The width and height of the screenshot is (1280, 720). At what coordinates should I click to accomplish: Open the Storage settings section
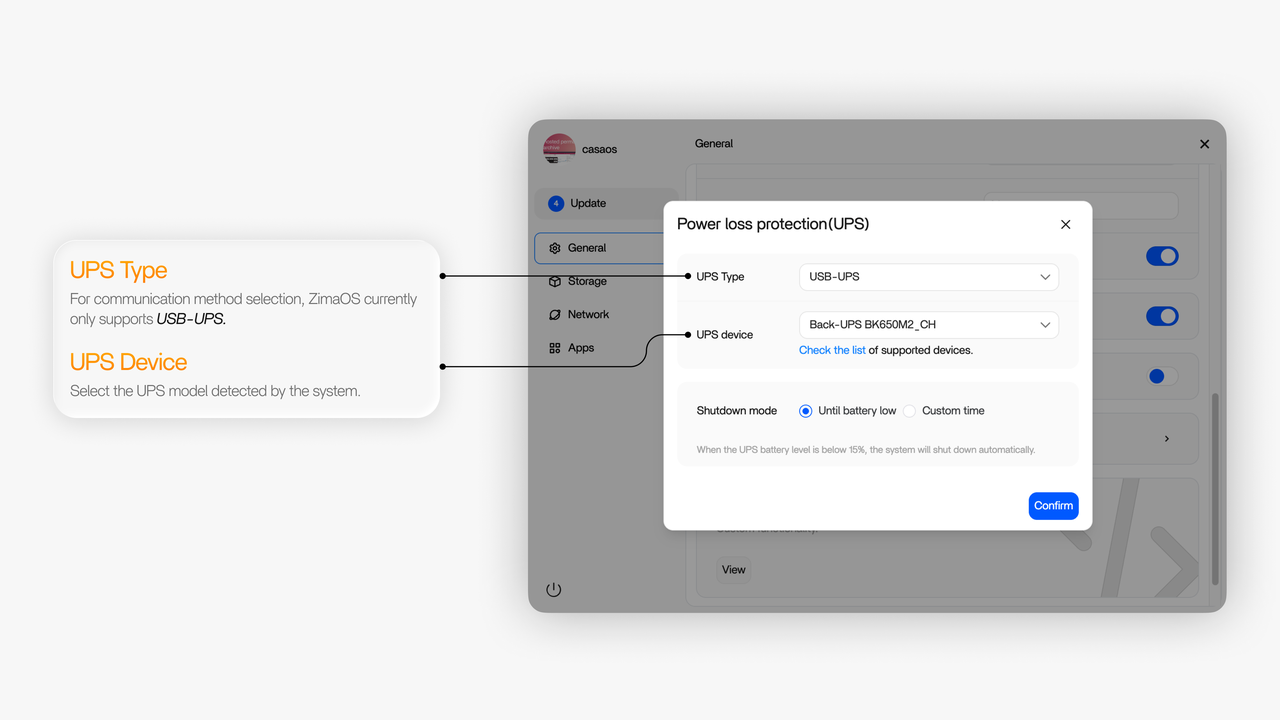tap(587, 282)
